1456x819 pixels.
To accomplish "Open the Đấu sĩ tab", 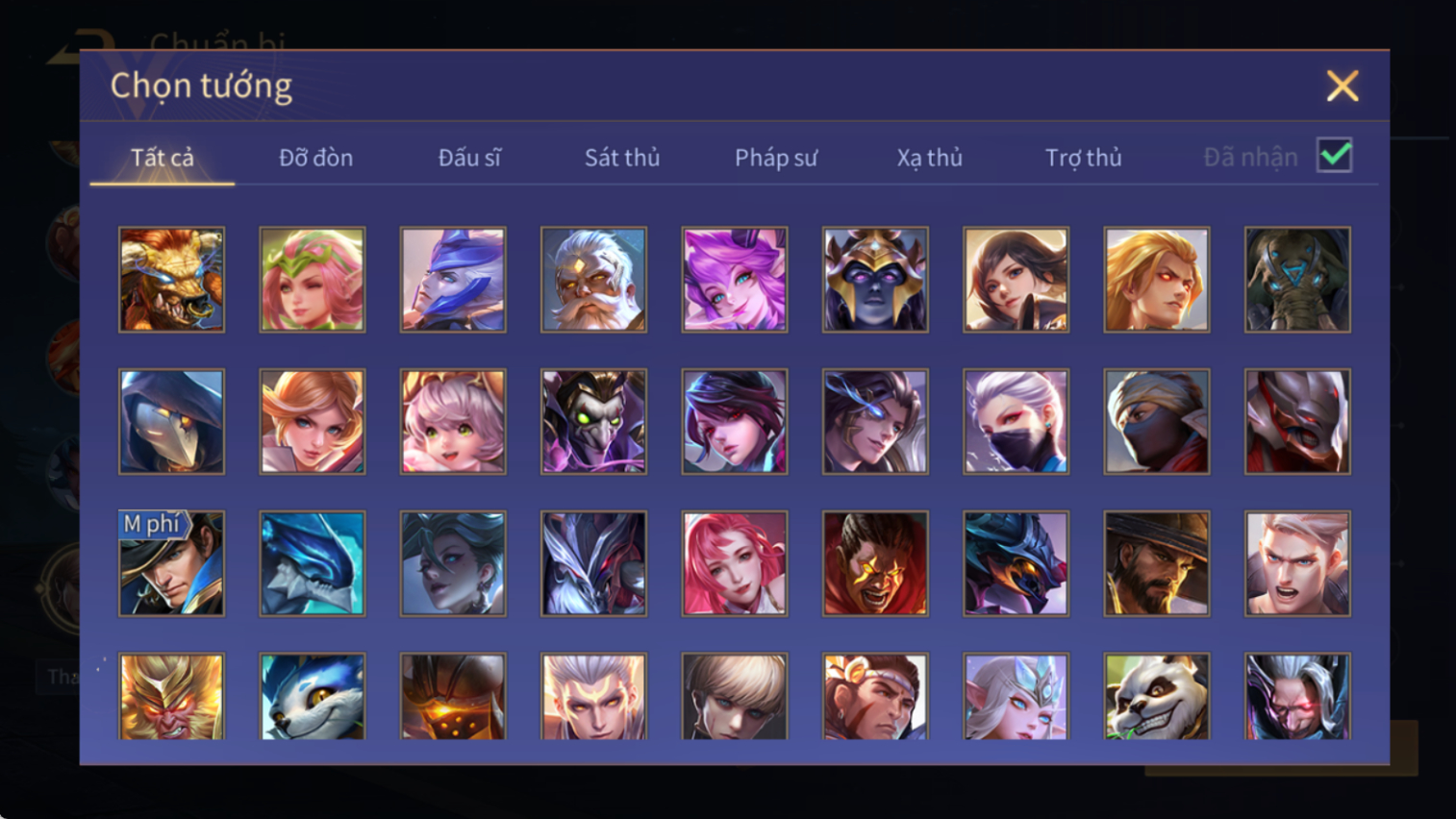I will pos(469,158).
